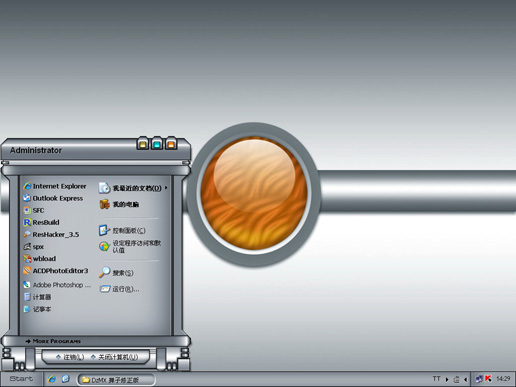The image size is (516, 387).
Task: Click the Shut down computer (关闭计算机) button
Action: point(115,357)
